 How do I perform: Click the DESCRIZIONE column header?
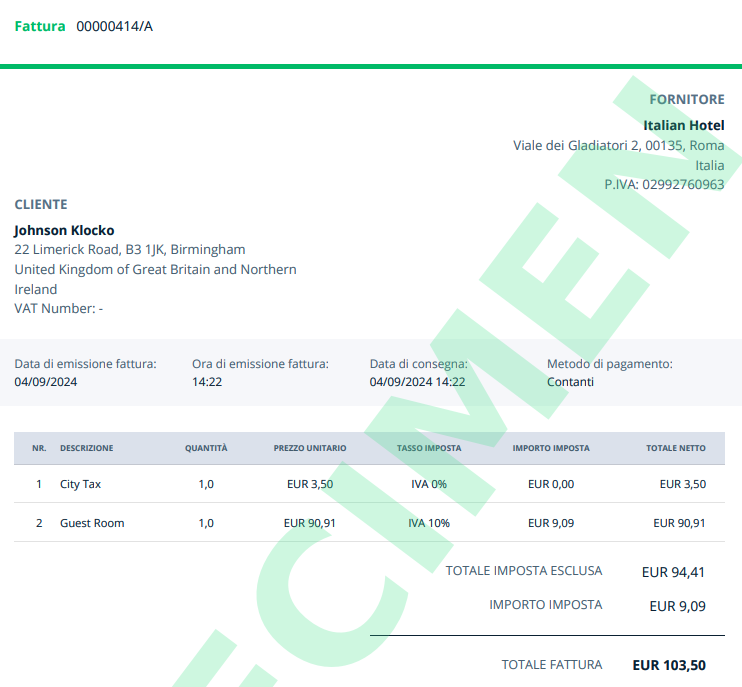click(x=86, y=448)
